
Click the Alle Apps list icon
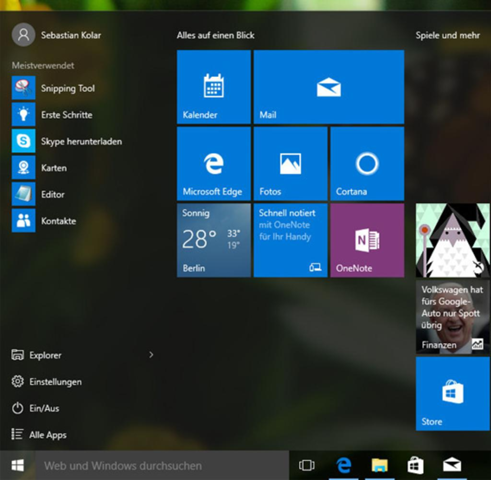[x=17, y=434]
